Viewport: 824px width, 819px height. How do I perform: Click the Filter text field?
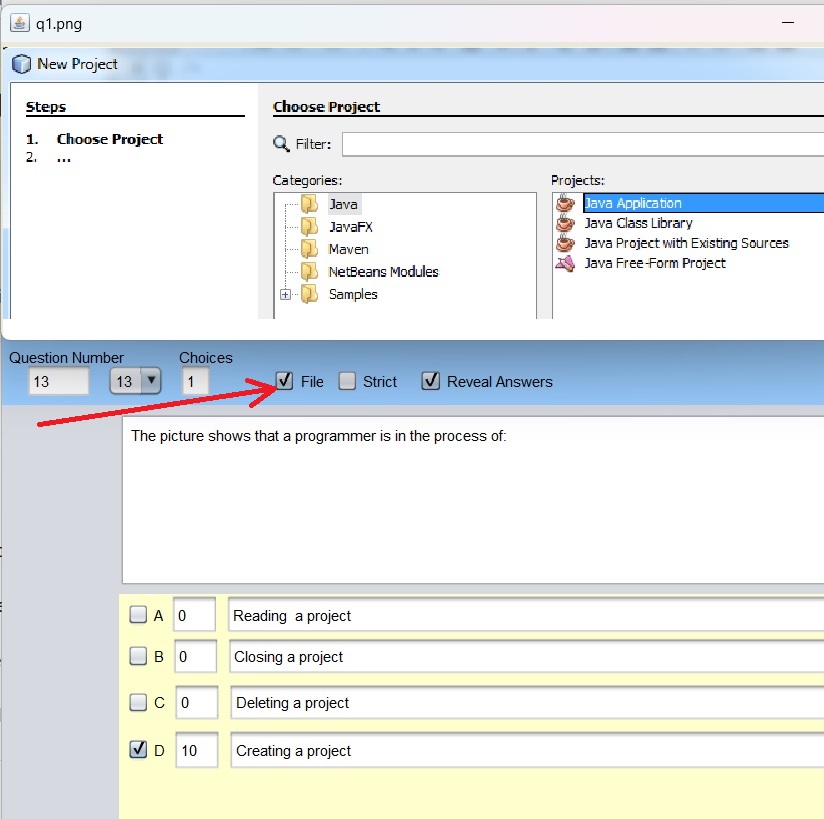point(583,144)
